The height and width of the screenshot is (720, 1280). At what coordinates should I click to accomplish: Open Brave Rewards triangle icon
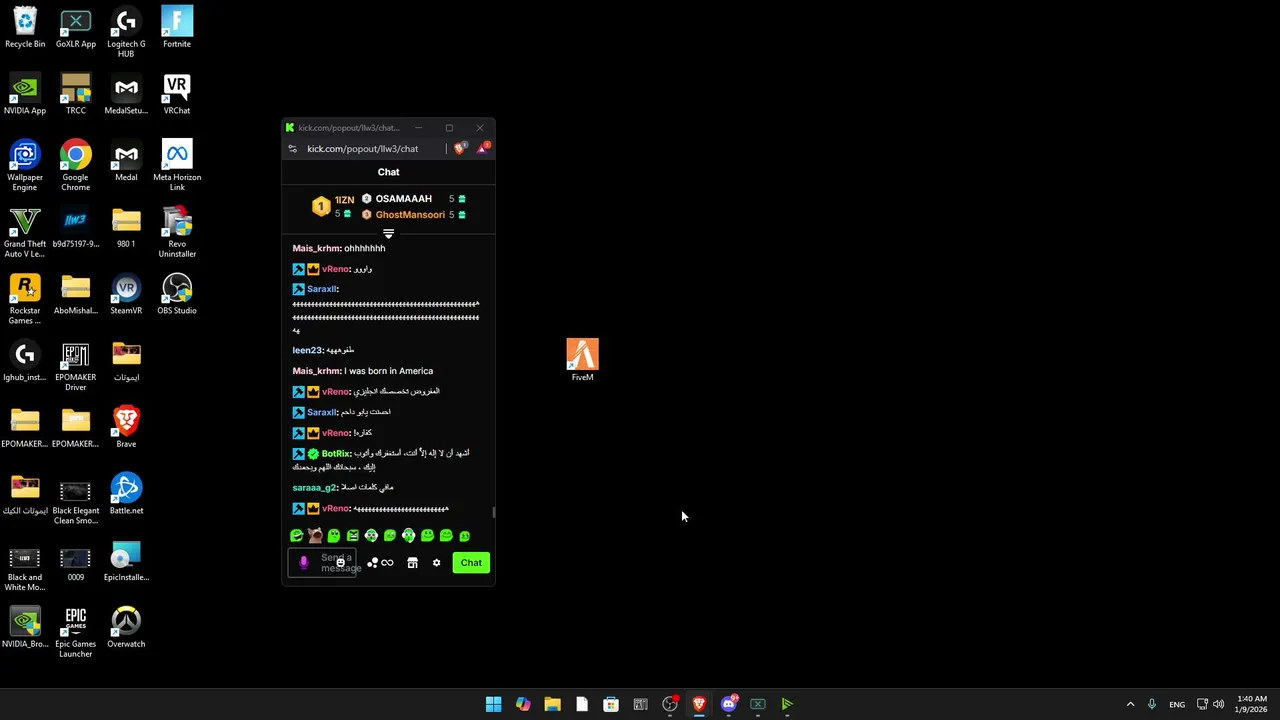[483, 148]
